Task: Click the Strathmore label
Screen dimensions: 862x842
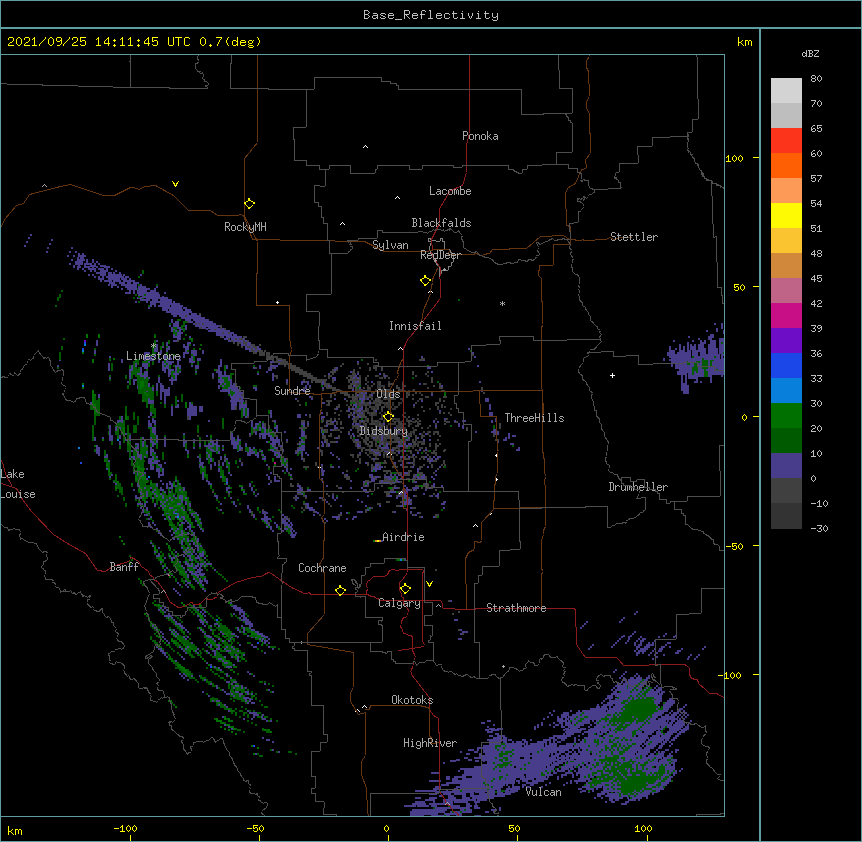Action: tap(516, 608)
